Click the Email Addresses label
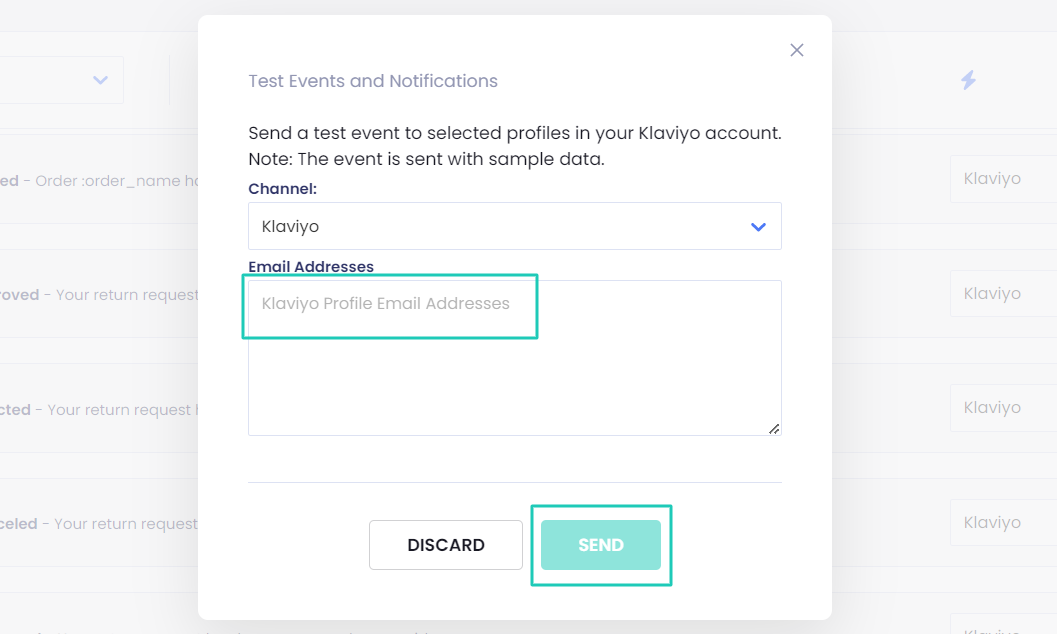This screenshot has height=634, width=1057. 310,266
